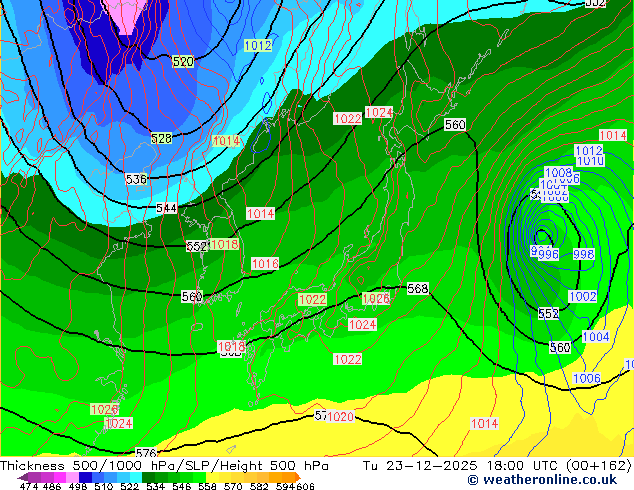Click the blue 1004 isobar label
The image size is (634, 490).
(x=596, y=336)
